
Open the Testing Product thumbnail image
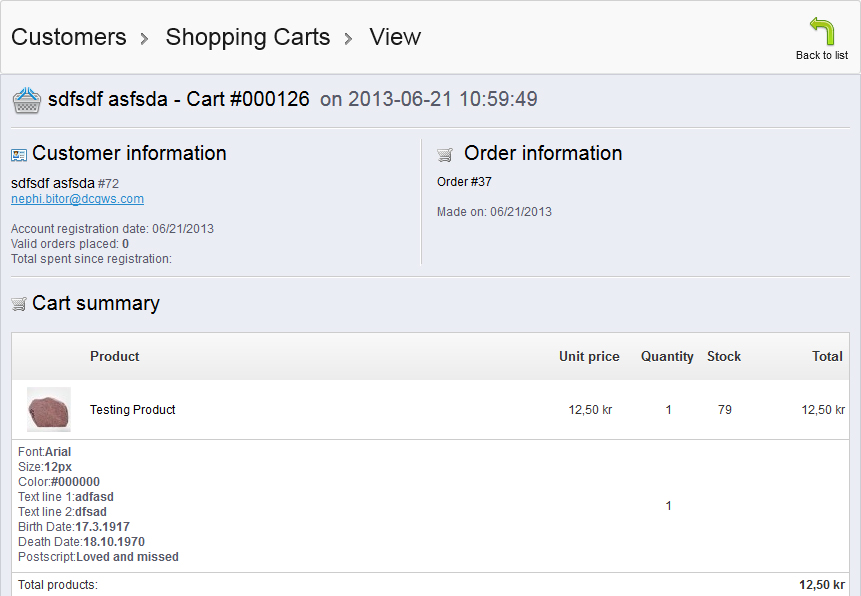[x=48, y=409]
